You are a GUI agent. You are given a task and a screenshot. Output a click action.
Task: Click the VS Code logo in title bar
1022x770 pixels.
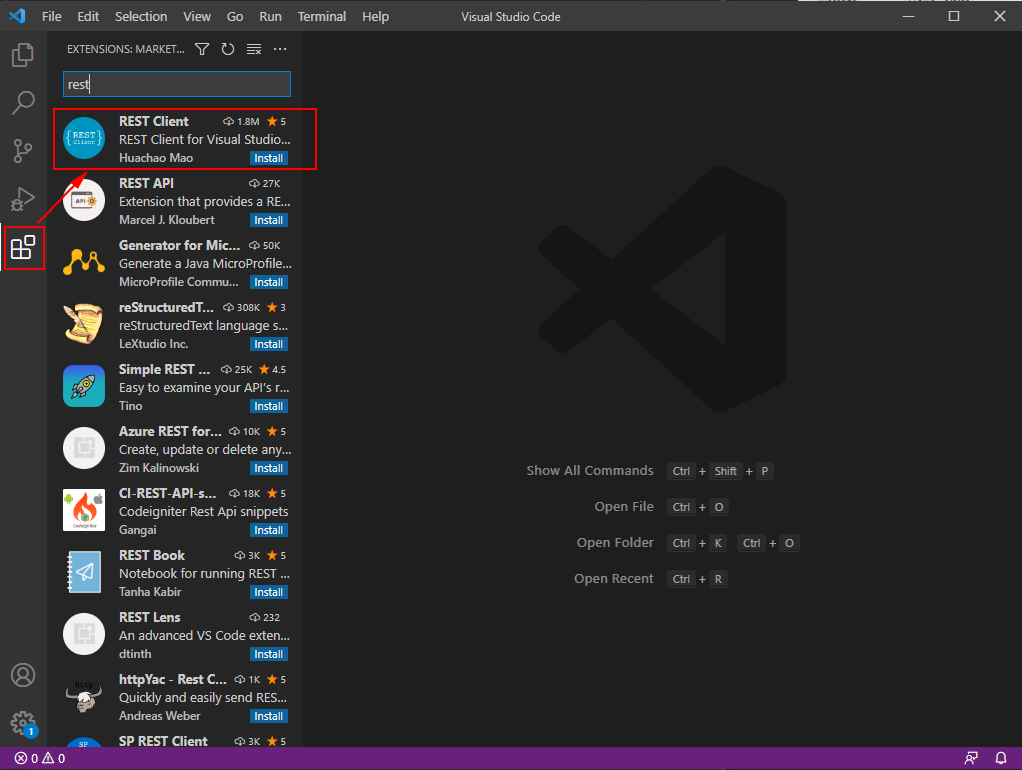point(18,16)
